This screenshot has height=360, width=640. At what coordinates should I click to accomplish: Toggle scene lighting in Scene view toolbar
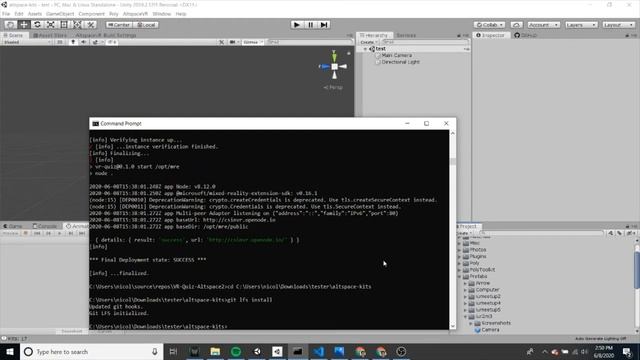[73, 42]
